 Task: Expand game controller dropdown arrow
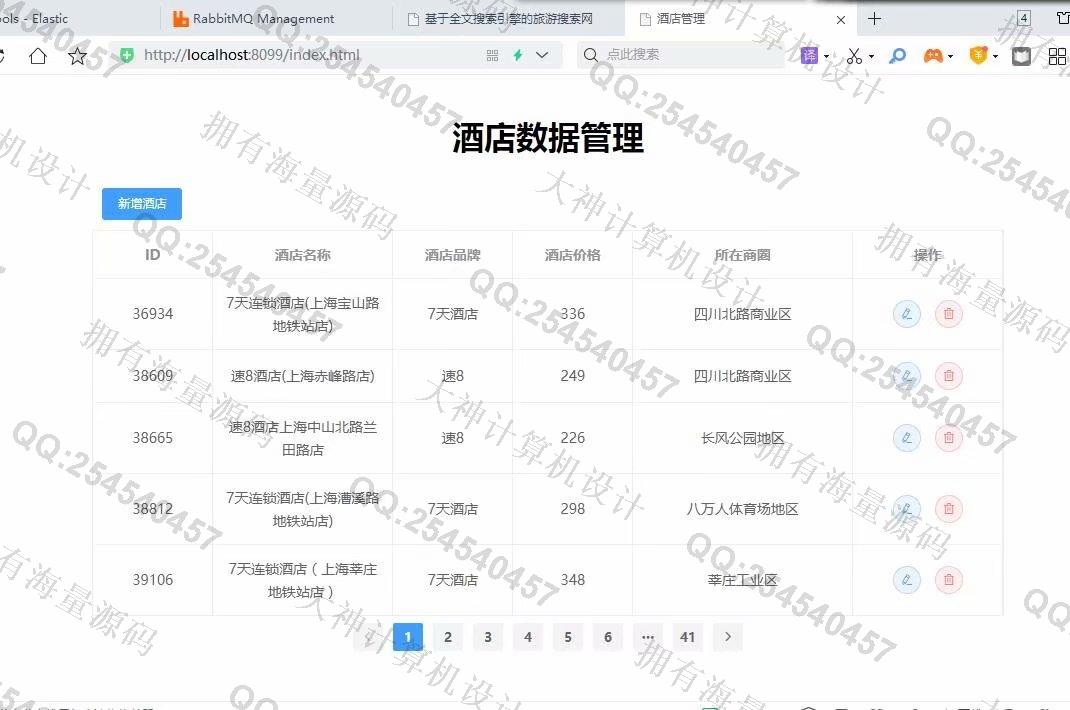tap(951, 57)
